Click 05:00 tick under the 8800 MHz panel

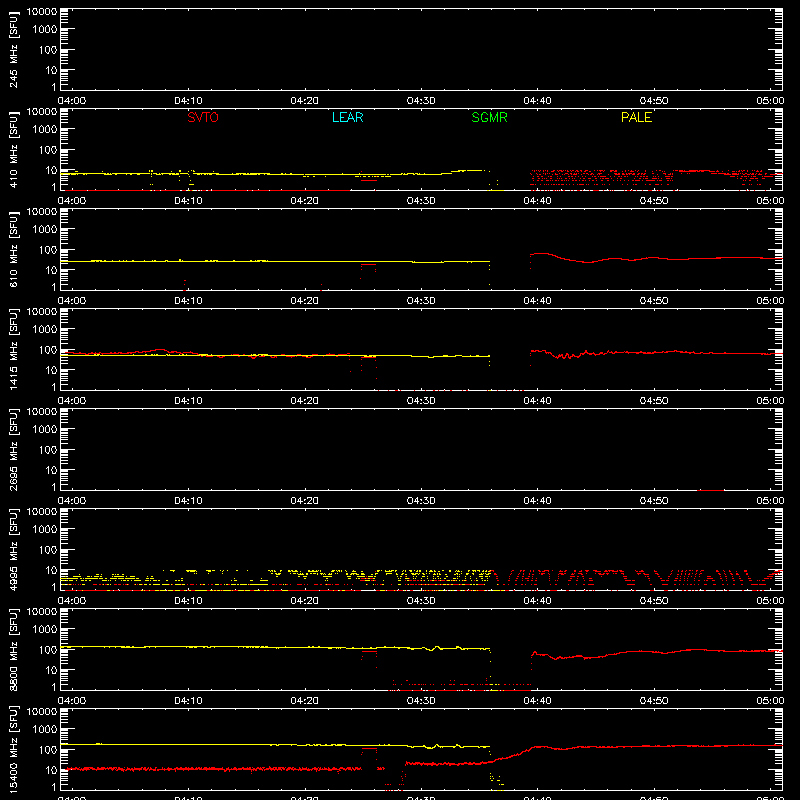(x=770, y=701)
